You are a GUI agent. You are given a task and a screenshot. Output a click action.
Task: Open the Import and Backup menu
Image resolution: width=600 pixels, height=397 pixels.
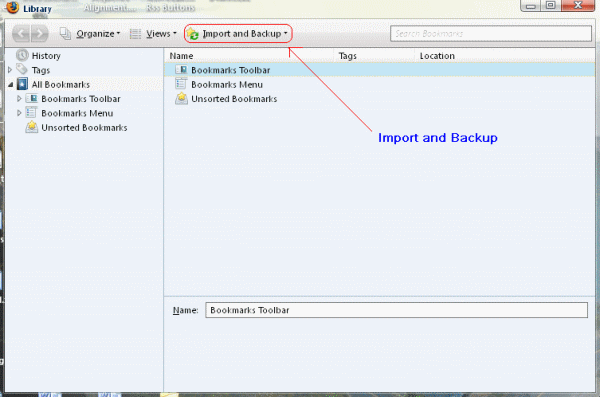(x=238, y=34)
